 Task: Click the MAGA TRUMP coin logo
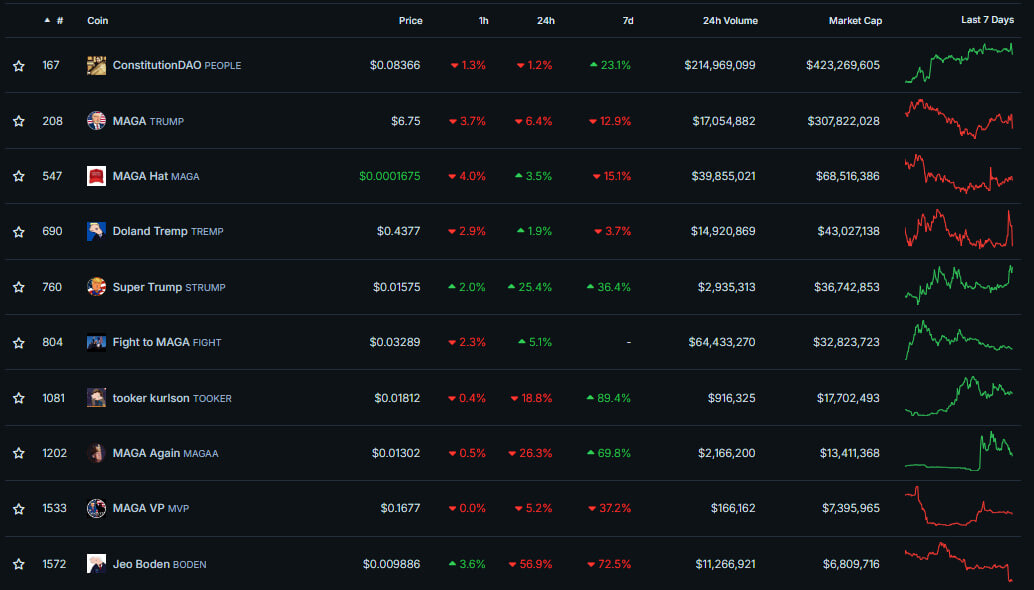coord(96,121)
